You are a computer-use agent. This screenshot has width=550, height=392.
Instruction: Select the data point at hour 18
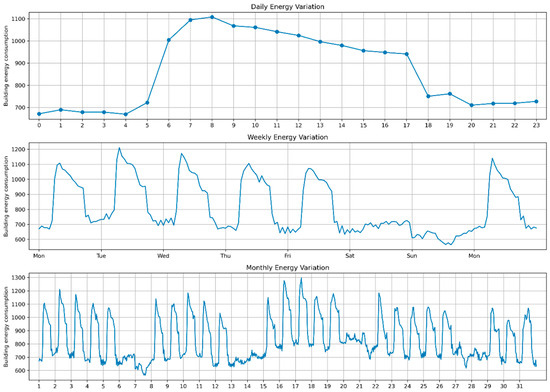pyautogui.click(x=428, y=96)
